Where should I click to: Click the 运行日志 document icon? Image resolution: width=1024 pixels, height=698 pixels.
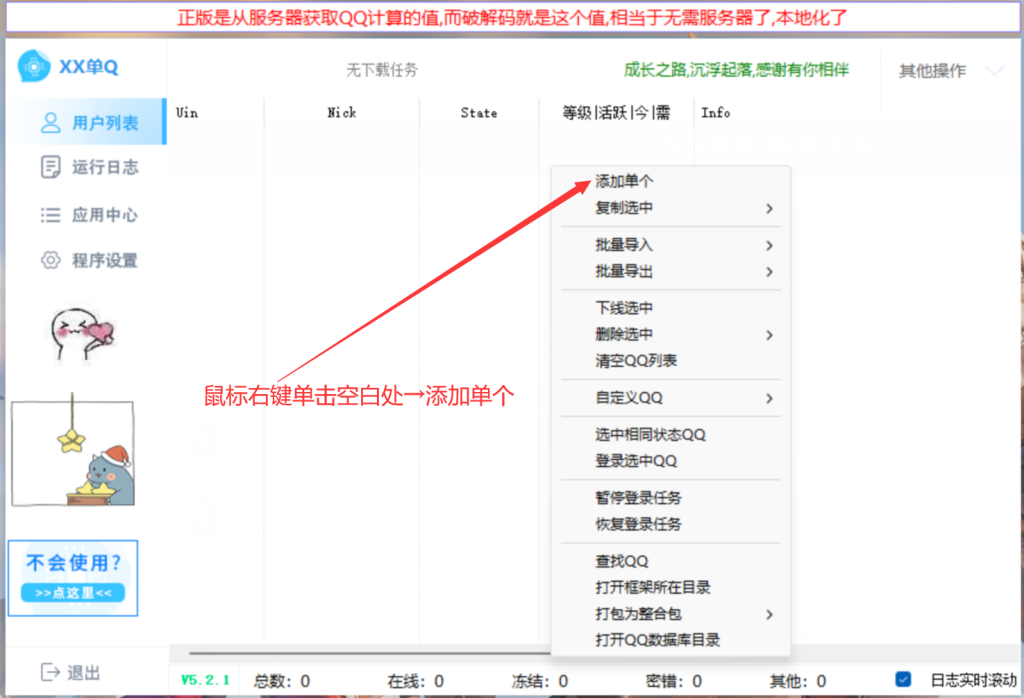pos(50,167)
